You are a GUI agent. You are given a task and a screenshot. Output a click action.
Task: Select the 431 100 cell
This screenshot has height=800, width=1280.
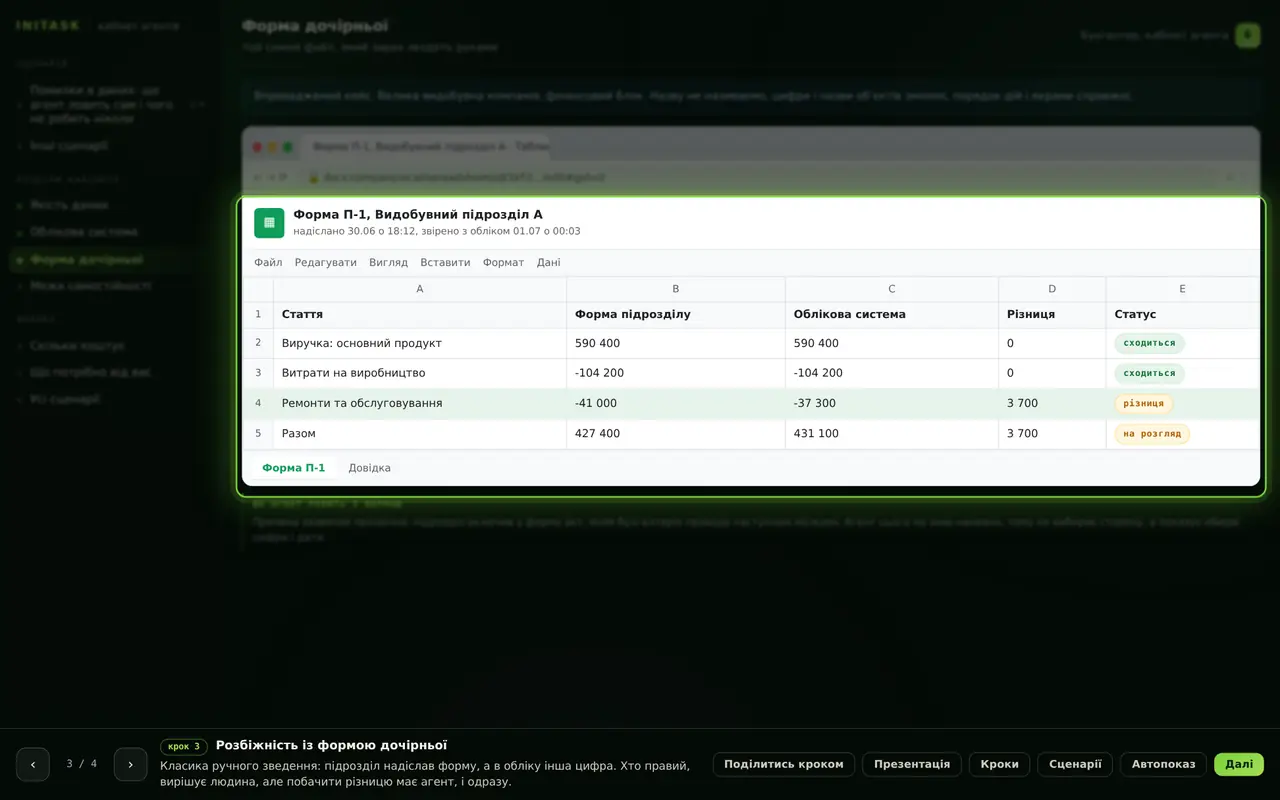[x=892, y=433]
